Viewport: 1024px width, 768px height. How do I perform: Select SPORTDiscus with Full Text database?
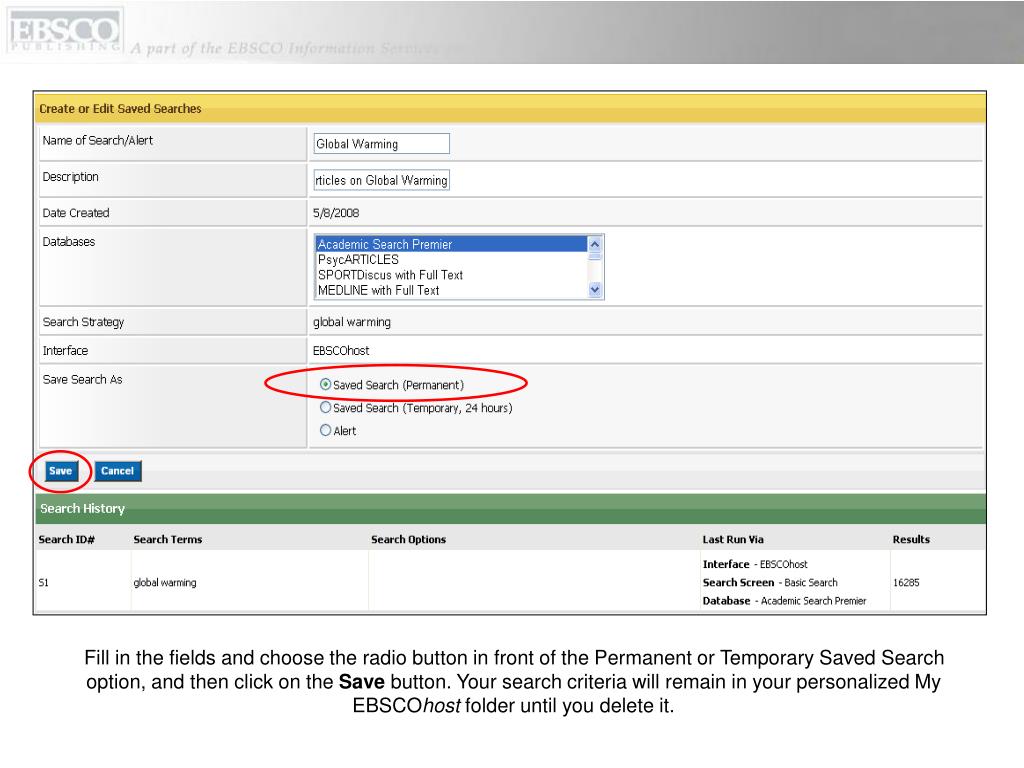point(451,275)
